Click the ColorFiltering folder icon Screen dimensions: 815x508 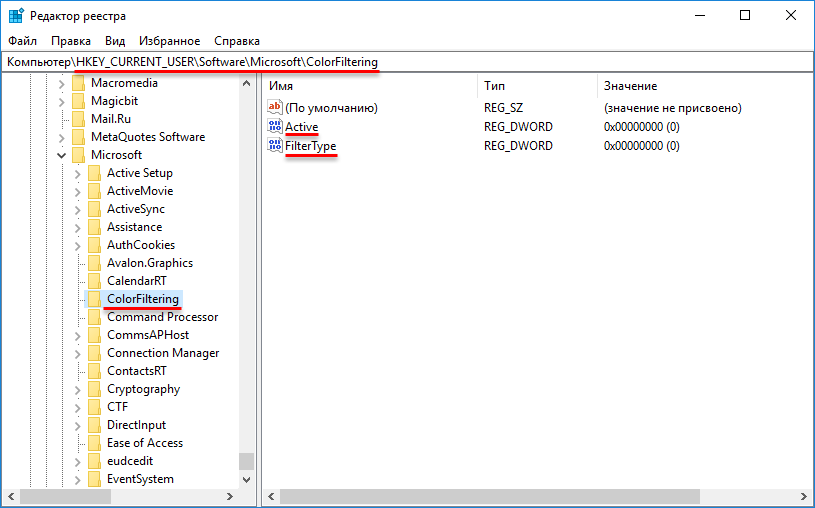click(x=95, y=299)
